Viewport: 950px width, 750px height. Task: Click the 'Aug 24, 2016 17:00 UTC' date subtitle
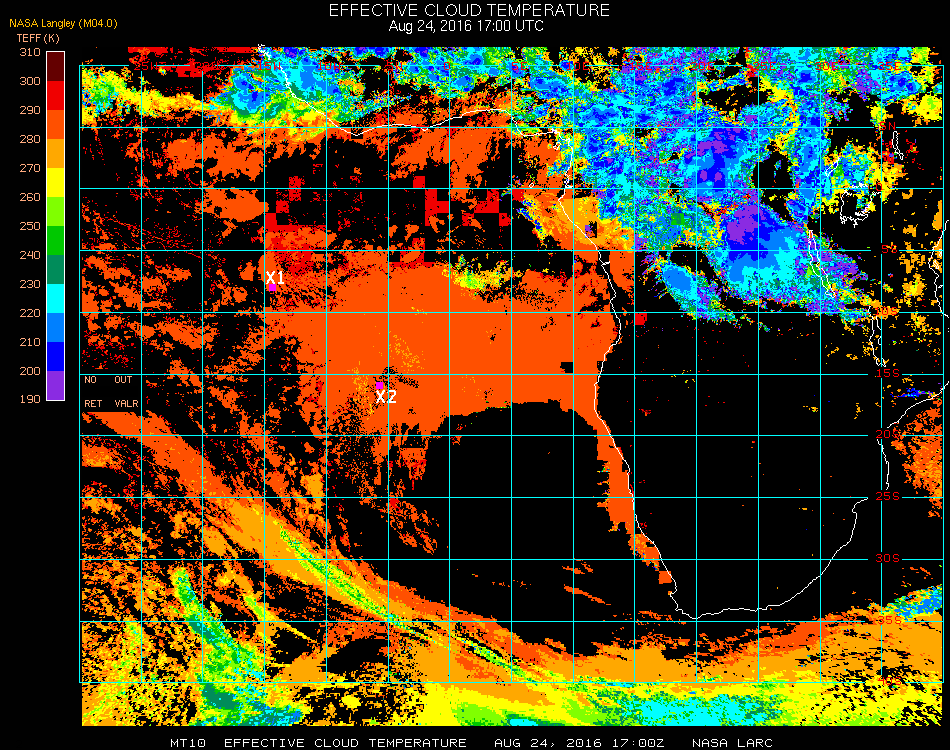coord(466,26)
